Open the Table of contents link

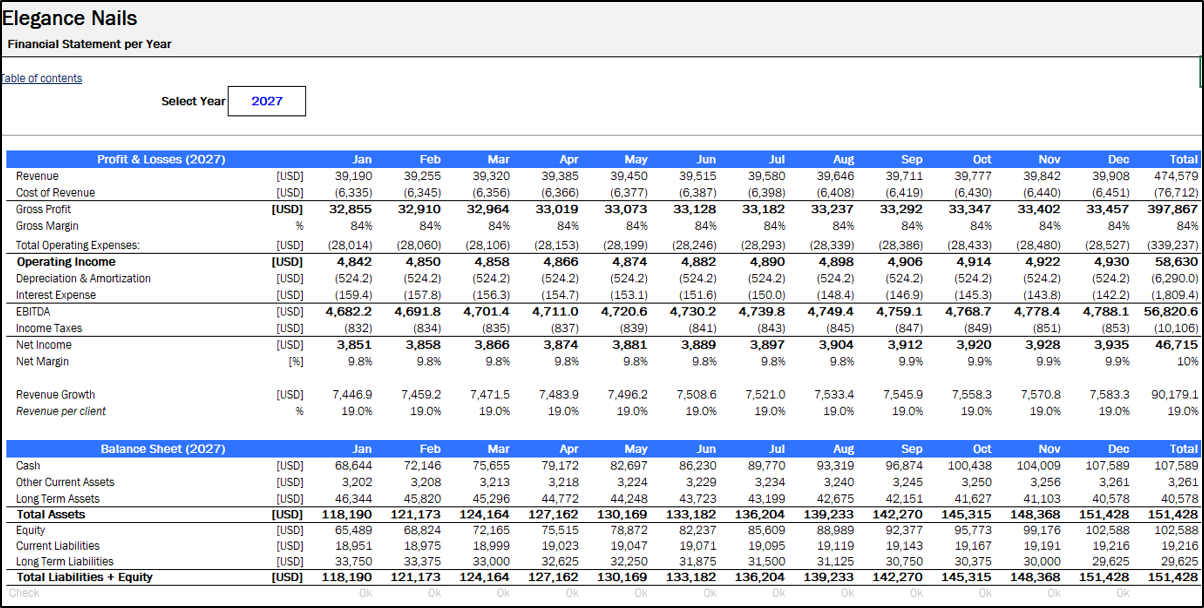tap(41, 78)
